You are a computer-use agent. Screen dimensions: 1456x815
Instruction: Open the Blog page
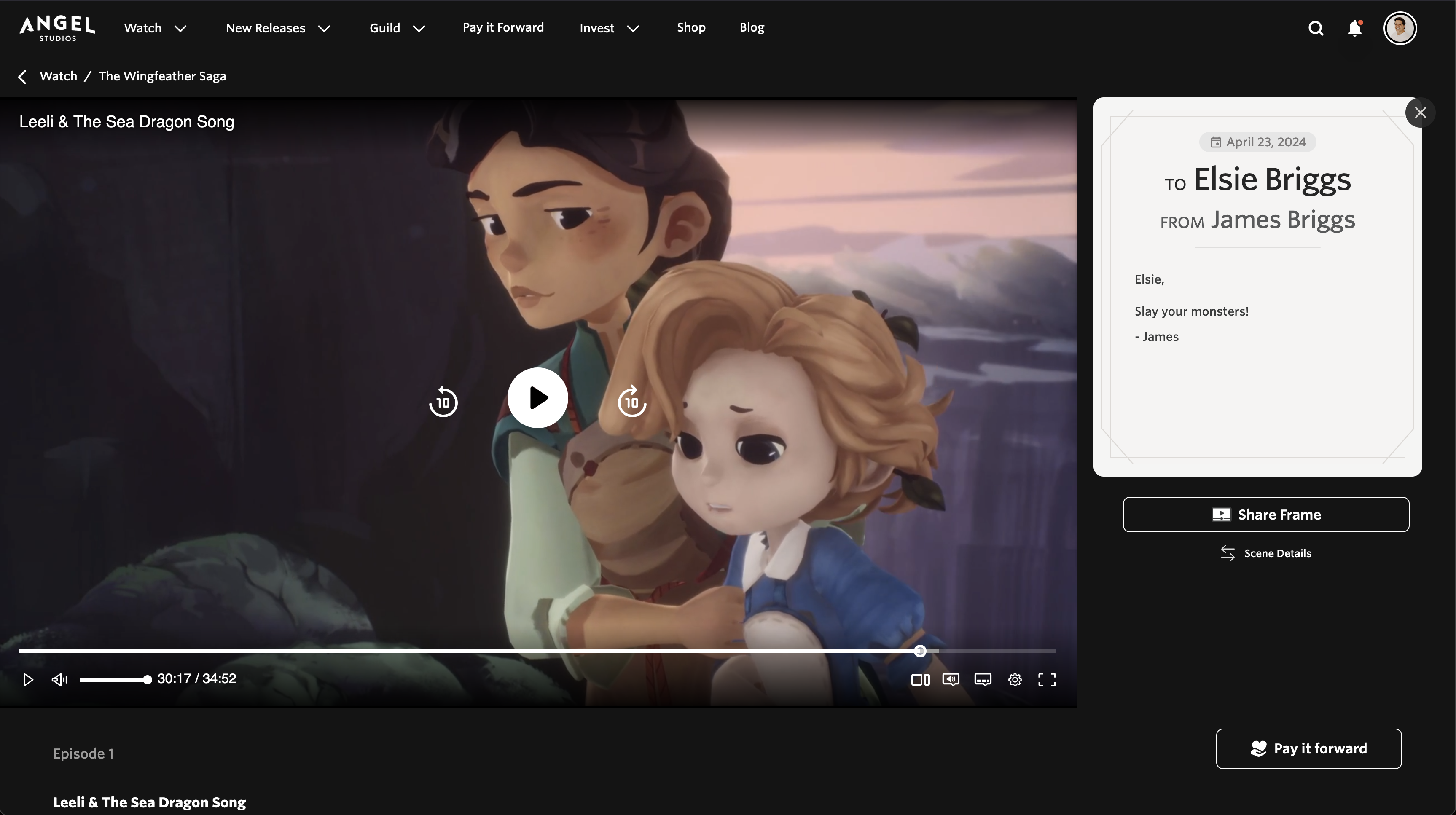click(x=752, y=28)
